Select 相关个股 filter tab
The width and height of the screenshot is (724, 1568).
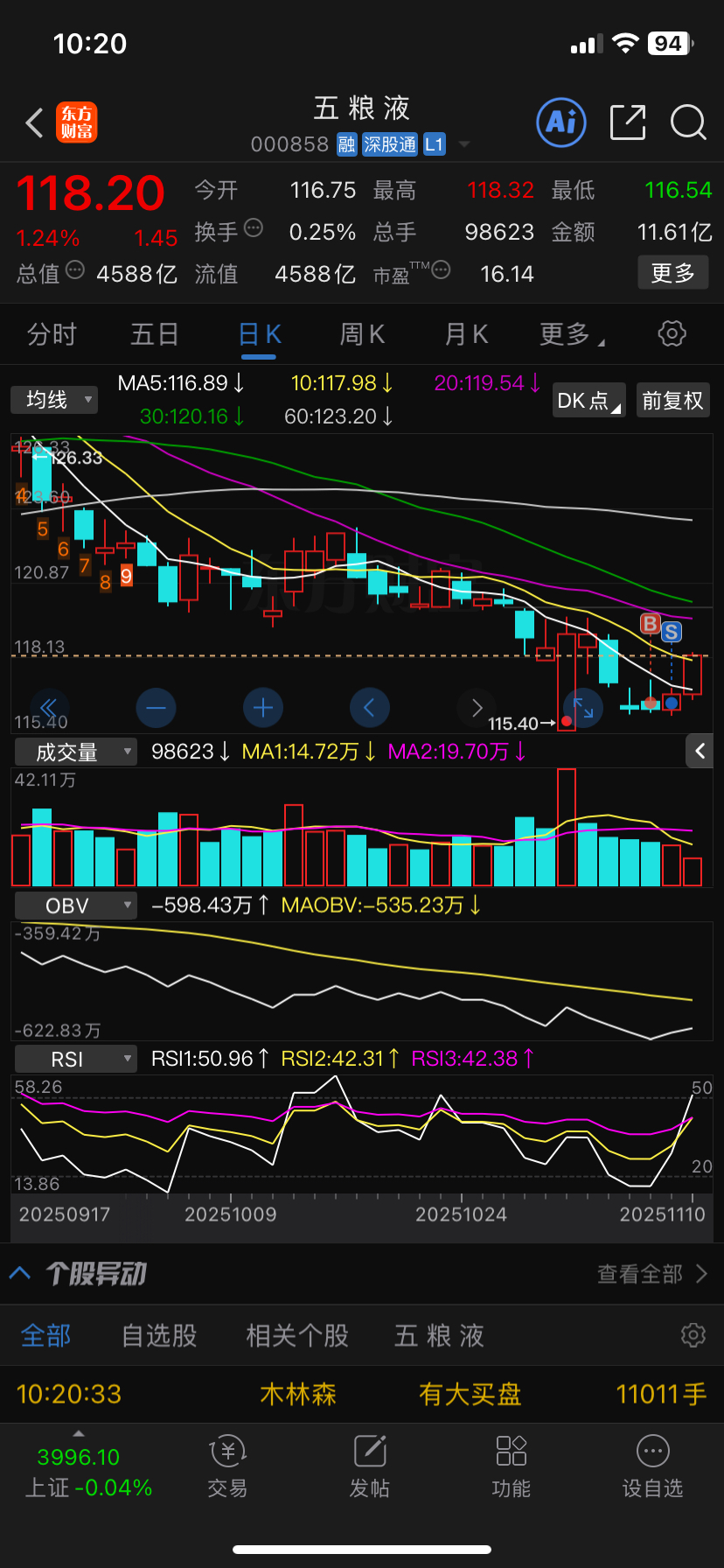point(297,1335)
